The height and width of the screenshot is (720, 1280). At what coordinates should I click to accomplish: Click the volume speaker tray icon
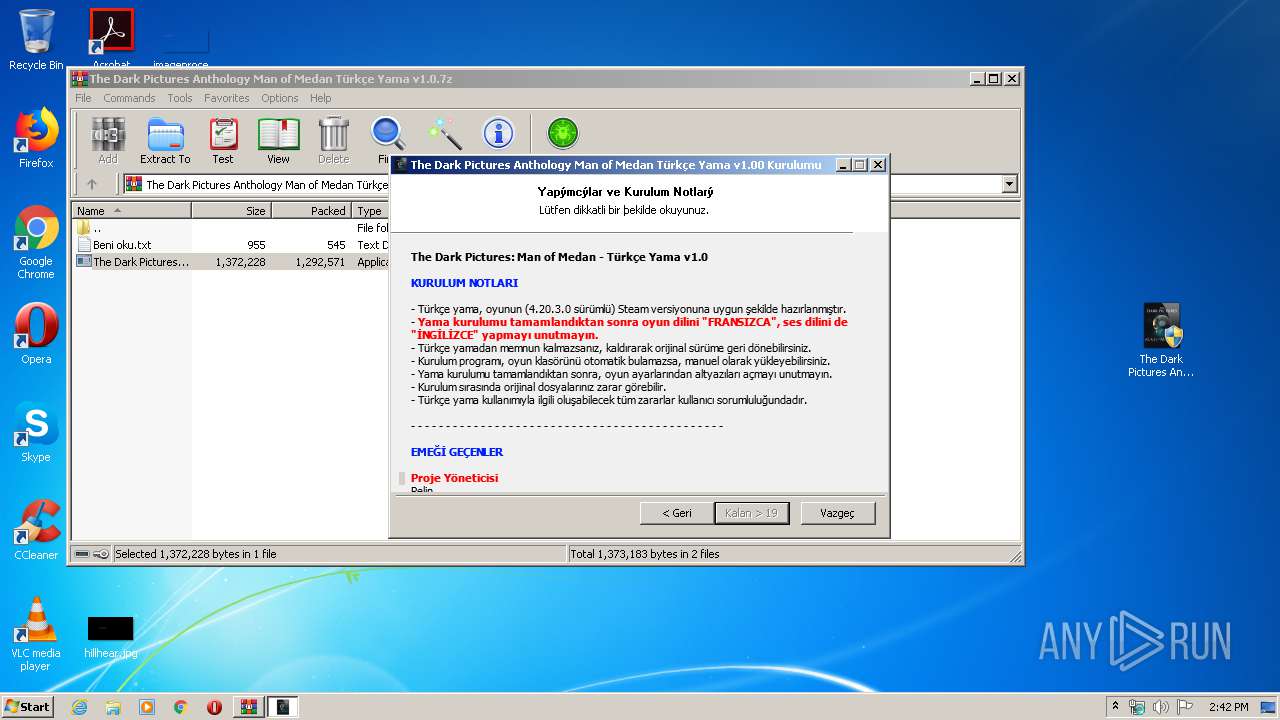(x=1161, y=707)
